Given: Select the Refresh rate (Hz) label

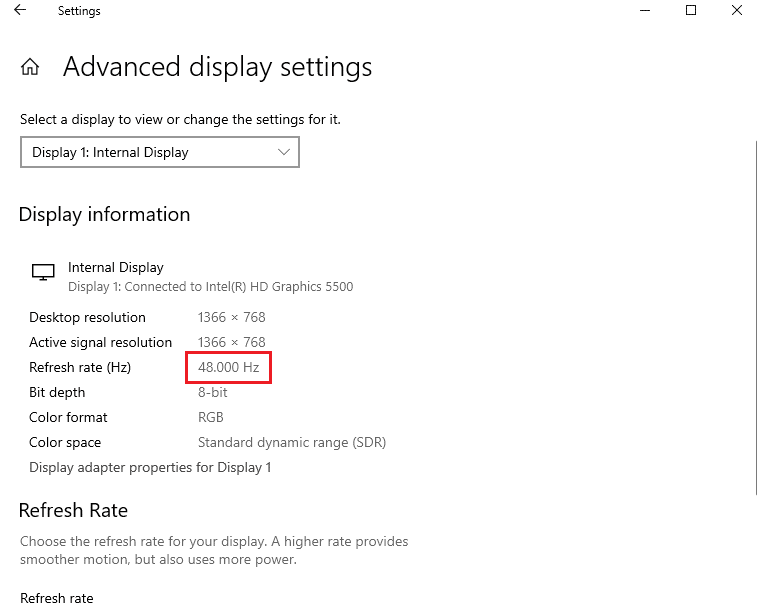Looking at the screenshot, I should coord(80,367).
